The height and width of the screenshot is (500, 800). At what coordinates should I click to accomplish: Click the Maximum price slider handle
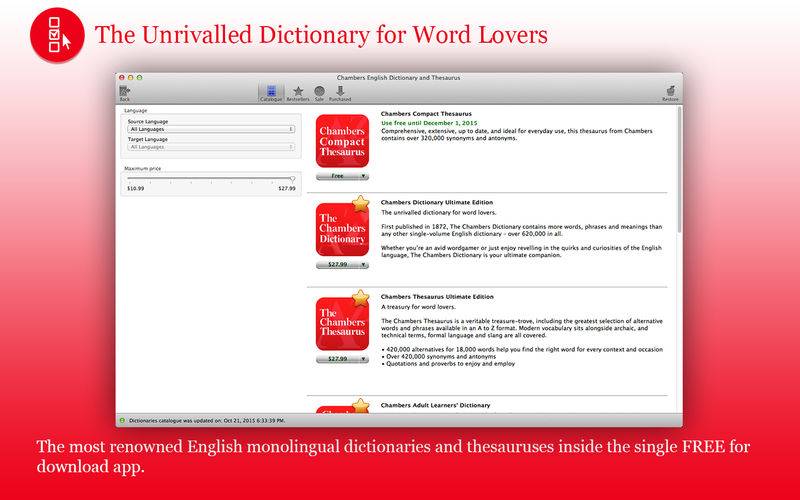click(292, 179)
